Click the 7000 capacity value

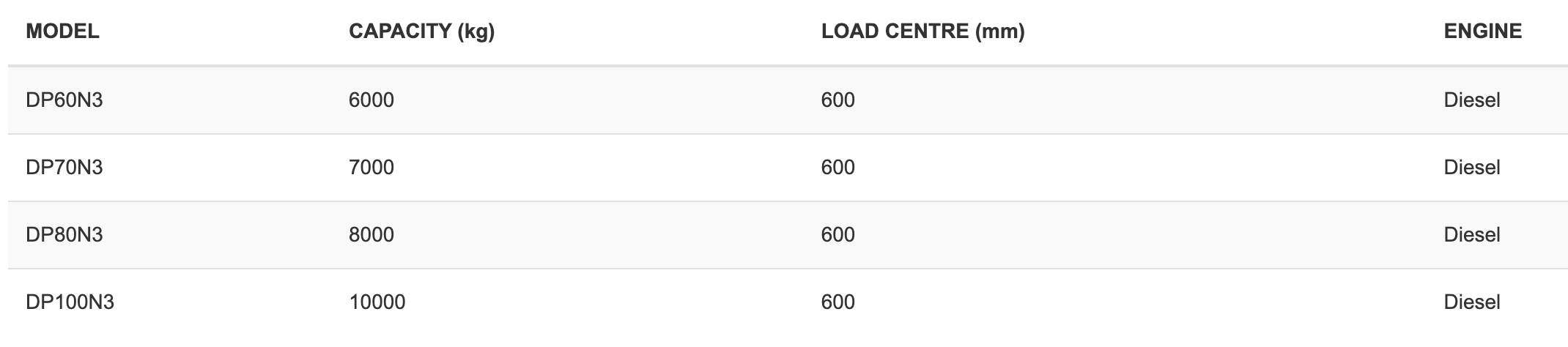pos(371,168)
